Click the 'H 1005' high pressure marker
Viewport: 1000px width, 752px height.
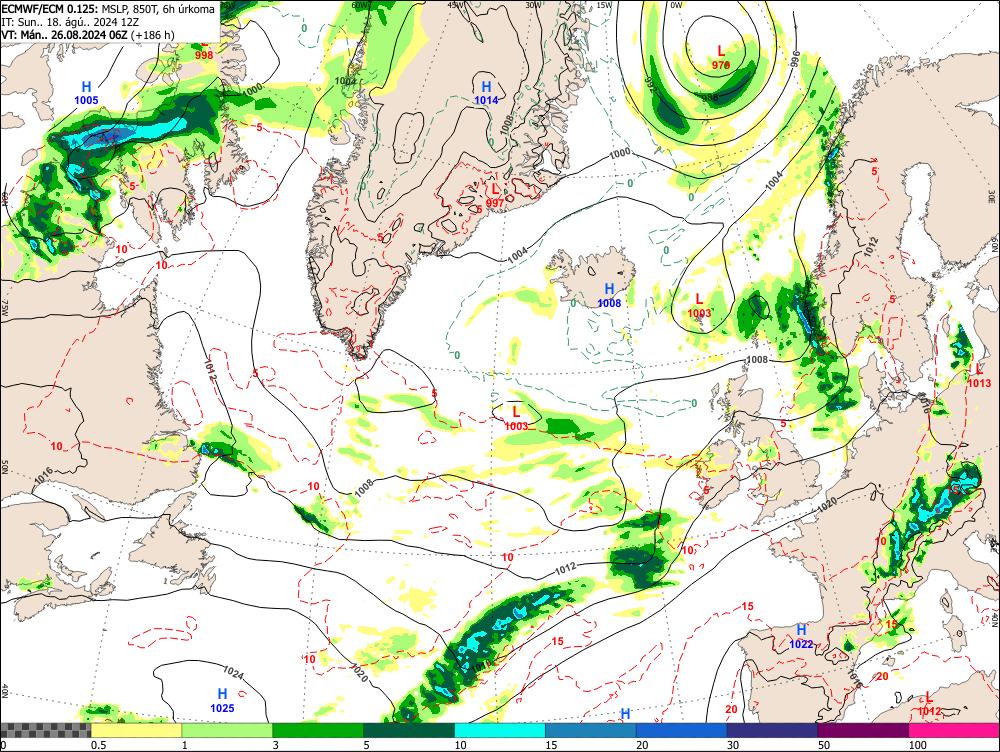(86, 93)
